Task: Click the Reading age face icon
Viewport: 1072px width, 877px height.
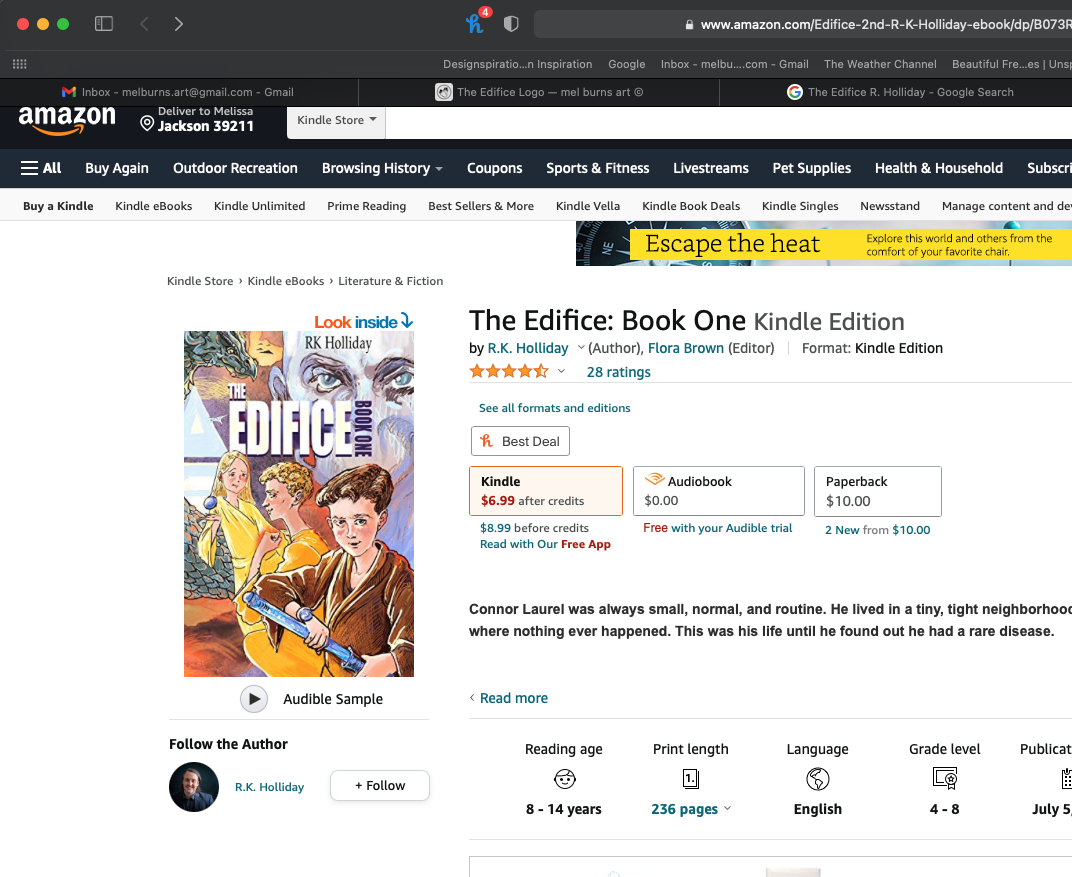Action: (x=565, y=779)
